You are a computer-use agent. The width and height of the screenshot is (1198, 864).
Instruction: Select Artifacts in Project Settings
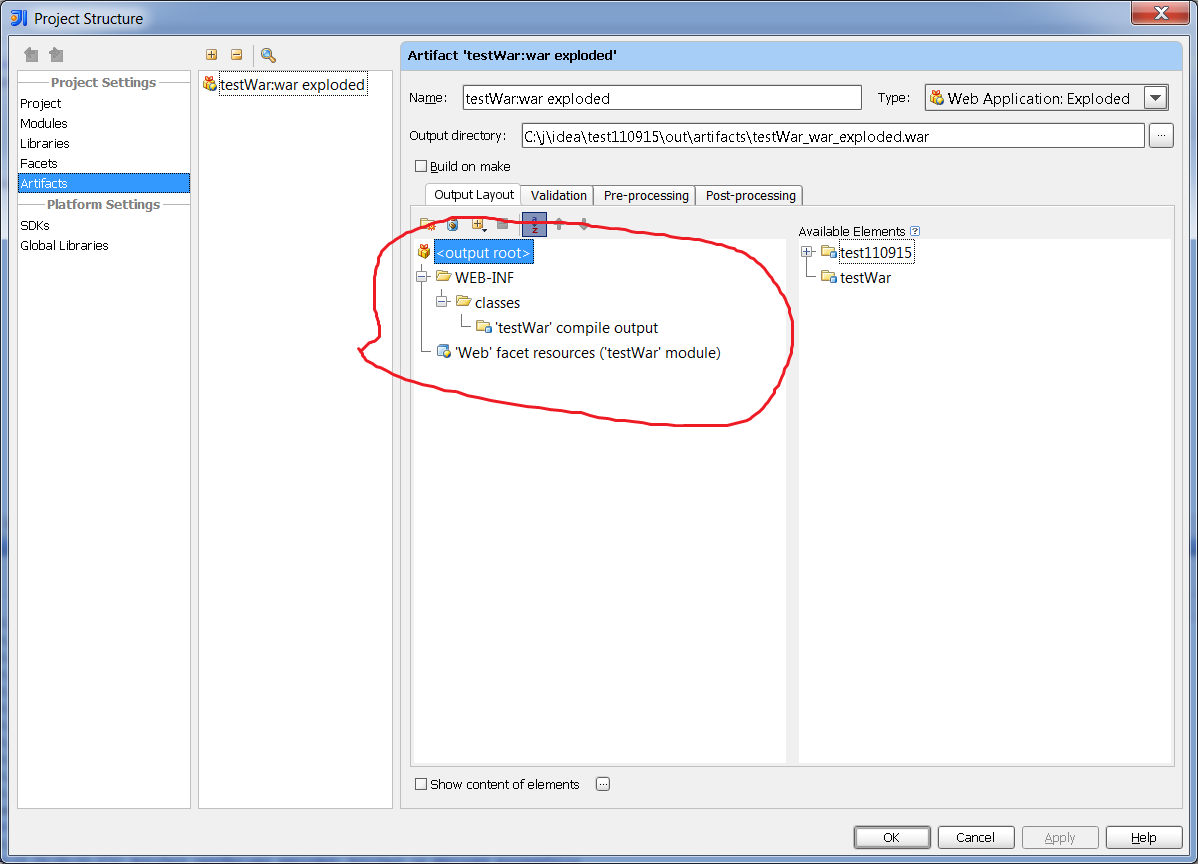click(x=104, y=183)
